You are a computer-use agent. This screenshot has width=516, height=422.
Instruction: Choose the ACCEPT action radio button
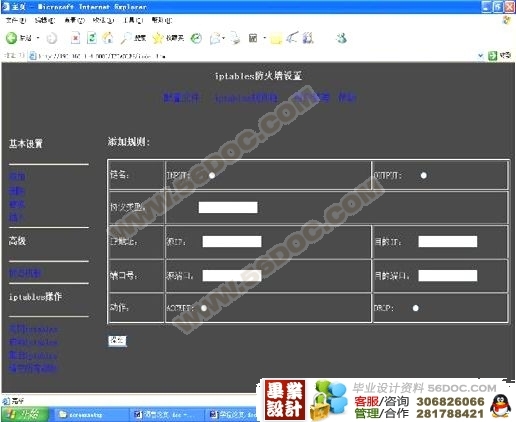[x=204, y=308]
